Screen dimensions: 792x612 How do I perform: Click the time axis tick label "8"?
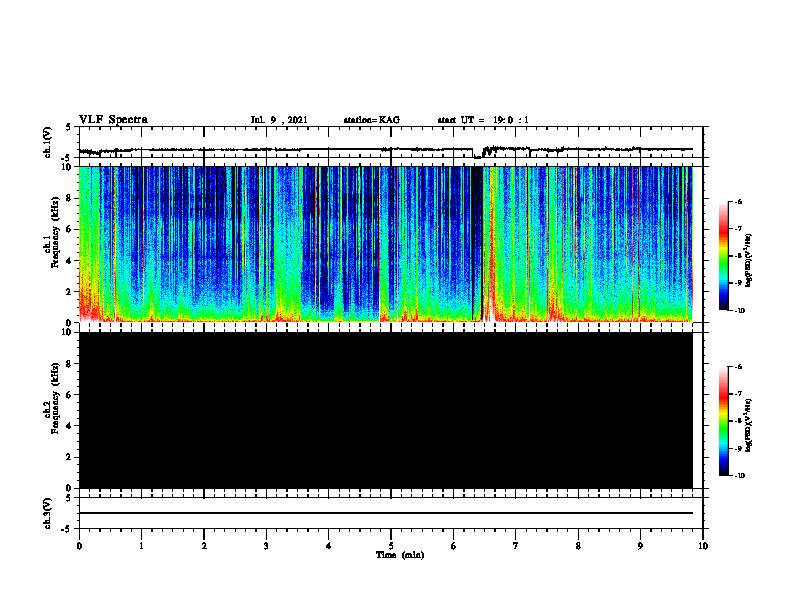click(578, 546)
